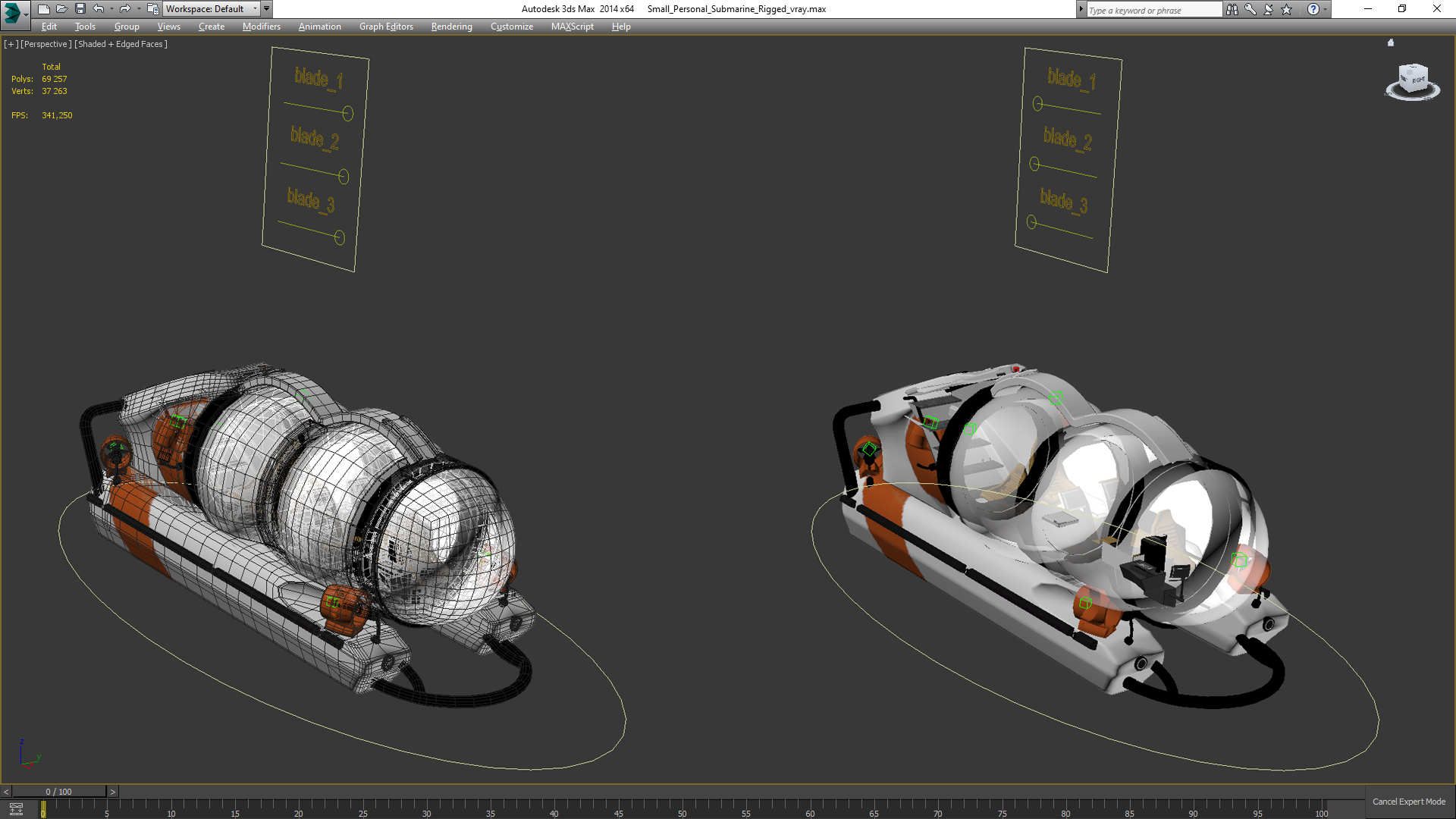Open Communication Center satellite dish icon

click(x=1269, y=9)
